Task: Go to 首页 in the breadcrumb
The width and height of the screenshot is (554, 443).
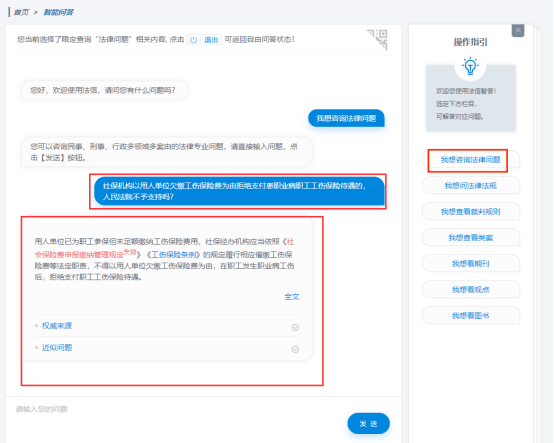Action: pos(22,12)
